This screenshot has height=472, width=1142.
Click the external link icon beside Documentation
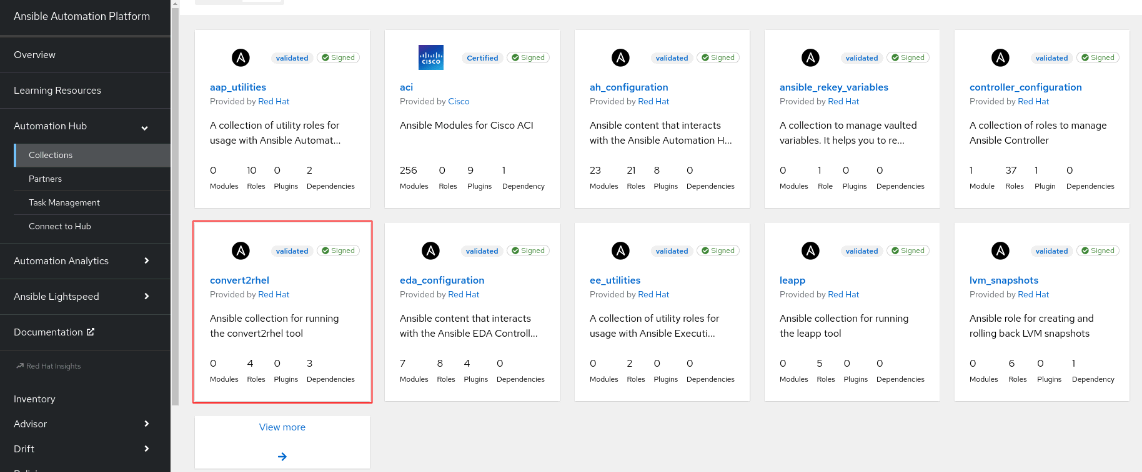pos(91,332)
